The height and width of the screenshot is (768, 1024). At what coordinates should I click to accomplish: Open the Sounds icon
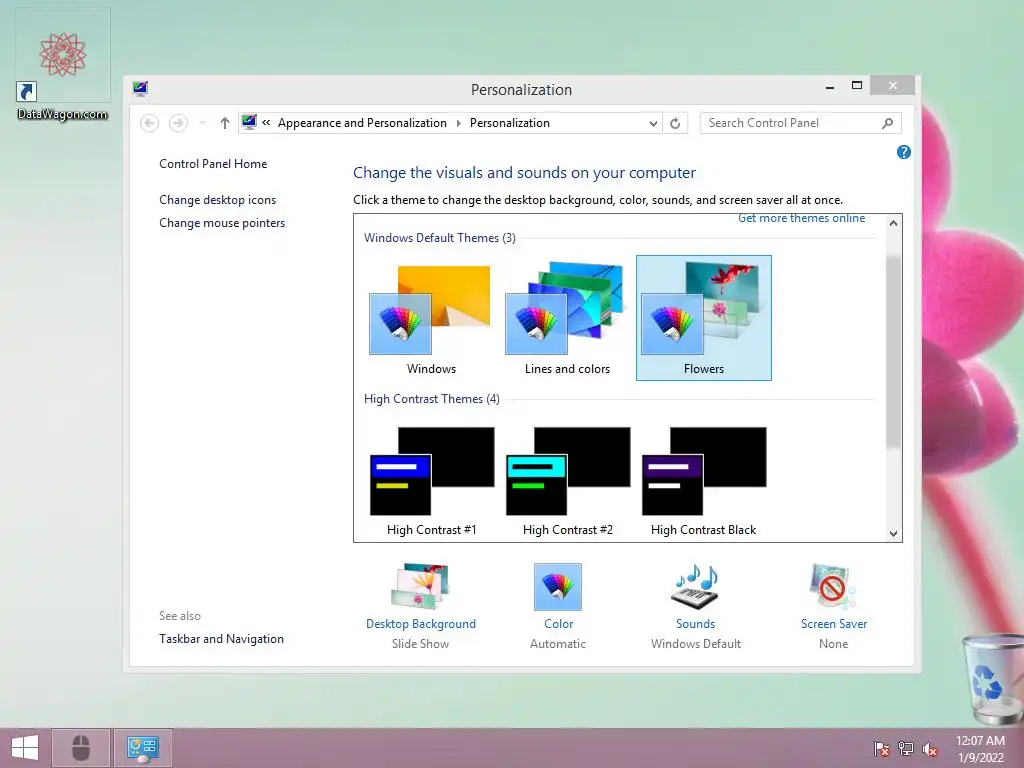coord(696,586)
